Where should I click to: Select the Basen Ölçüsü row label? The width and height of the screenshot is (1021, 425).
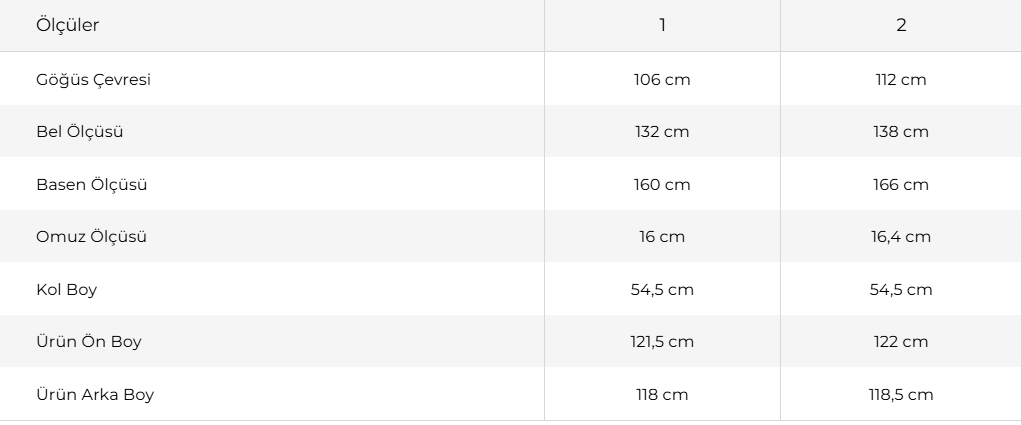(x=92, y=185)
